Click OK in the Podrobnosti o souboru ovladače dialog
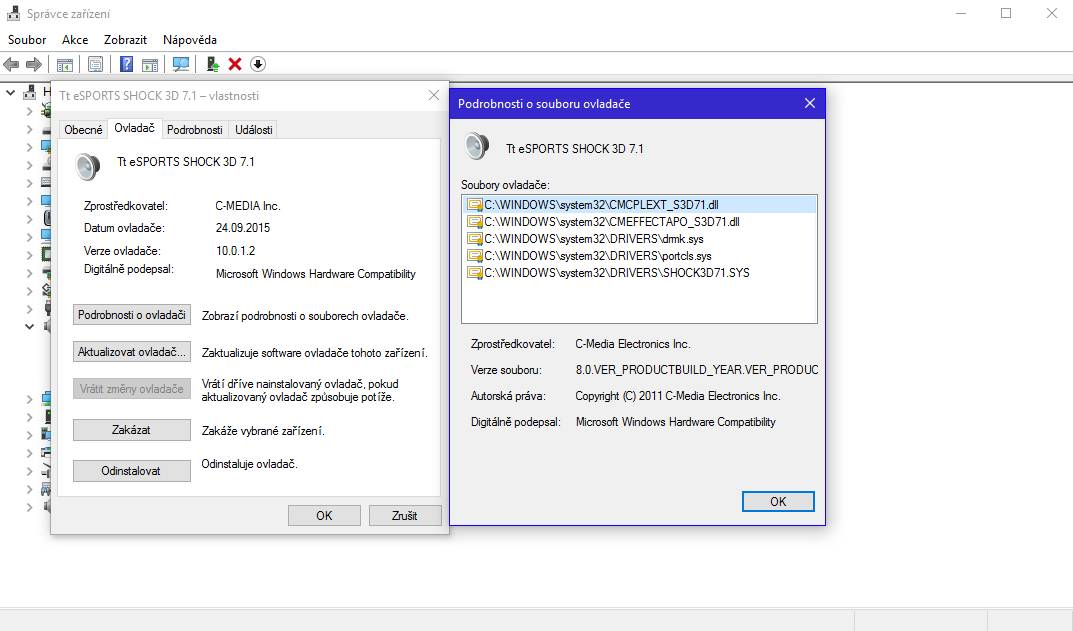The height and width of the screenshot is (631, 1073). click(778, 502)
